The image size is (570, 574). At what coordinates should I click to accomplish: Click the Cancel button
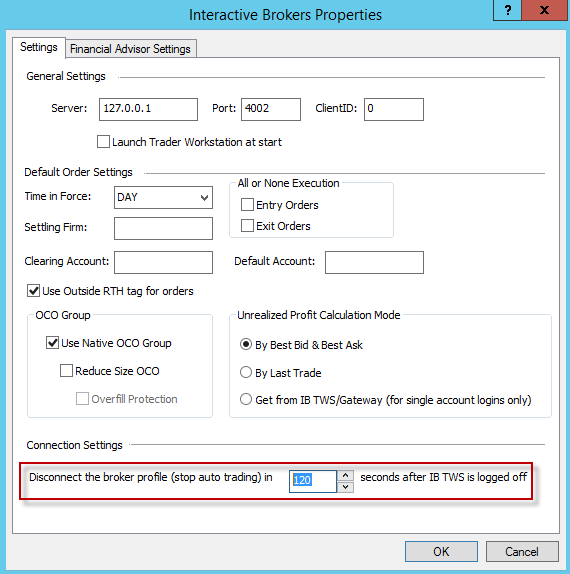(x=522, y=551)
